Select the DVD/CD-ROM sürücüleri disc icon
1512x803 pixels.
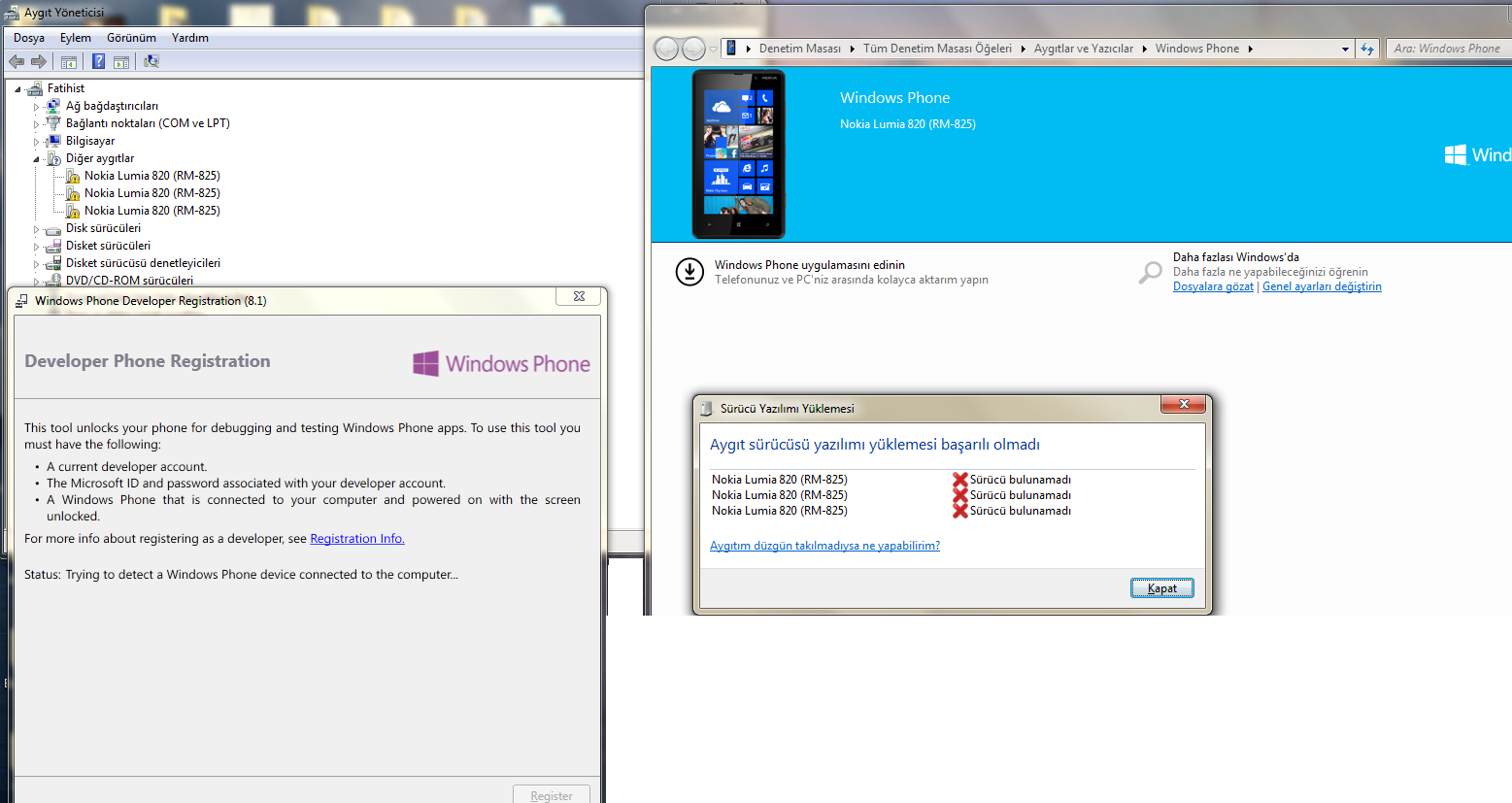53,280
